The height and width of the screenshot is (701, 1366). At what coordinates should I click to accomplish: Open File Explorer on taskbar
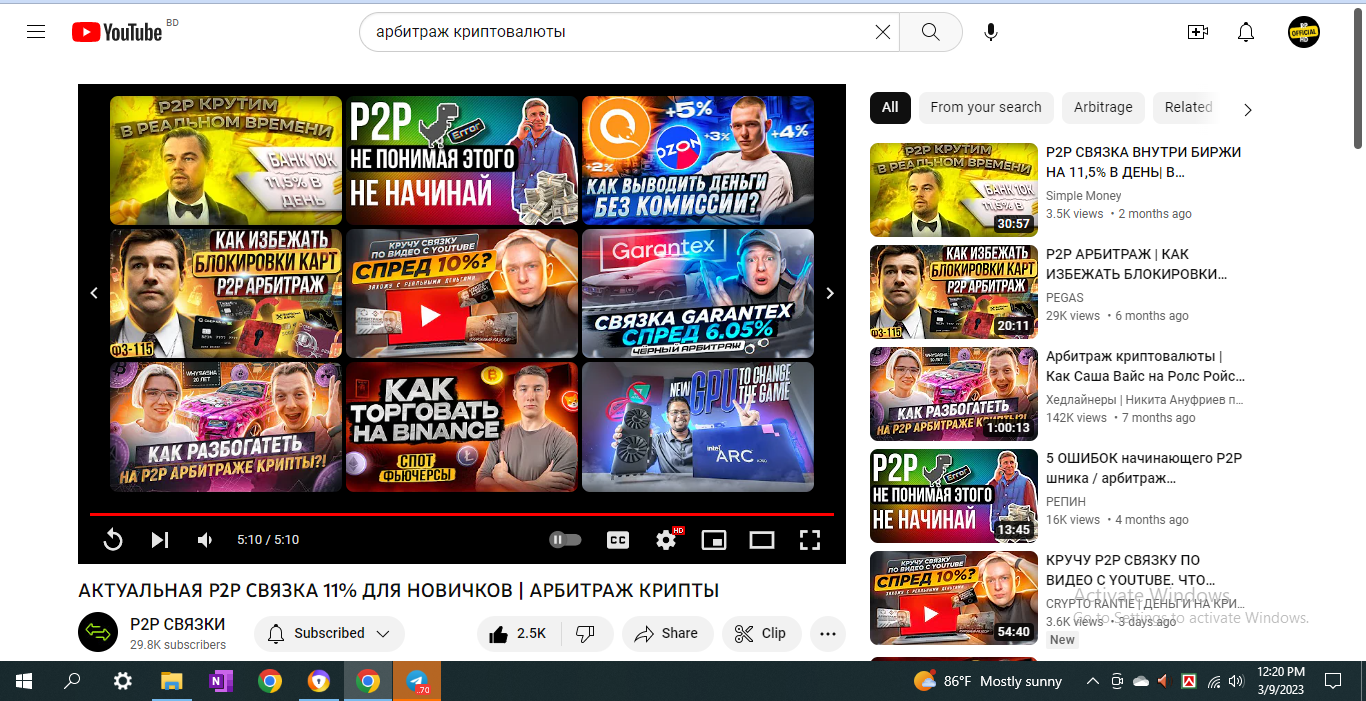point(171,681)
